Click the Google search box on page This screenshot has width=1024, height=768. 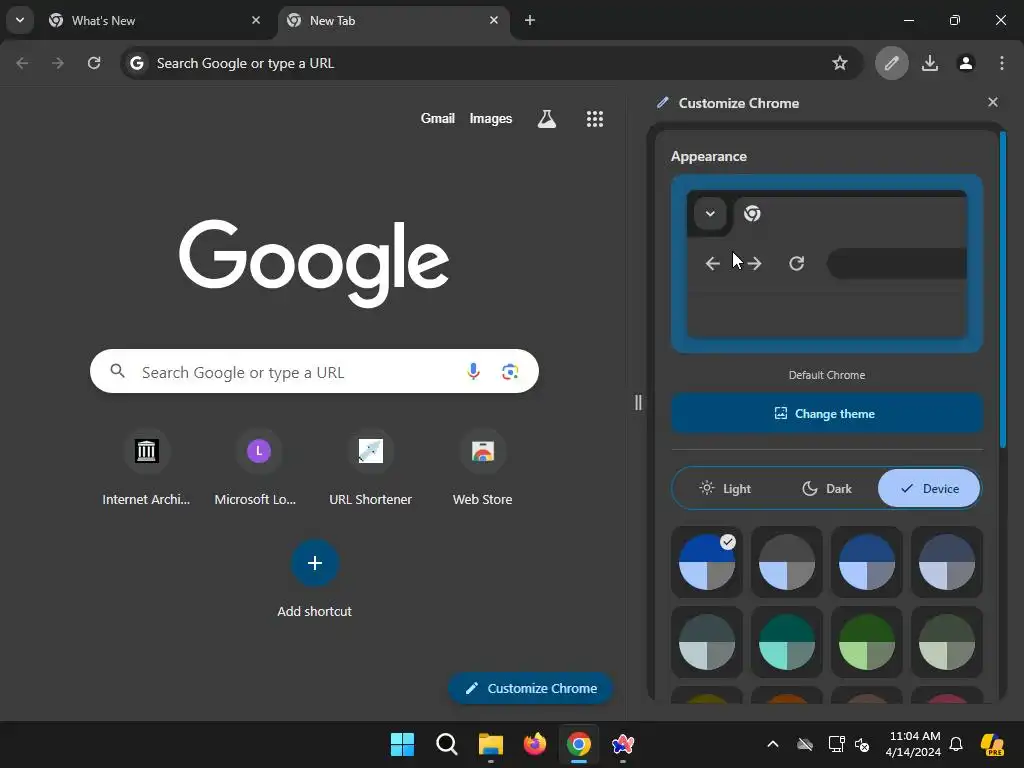coord(314,372)
